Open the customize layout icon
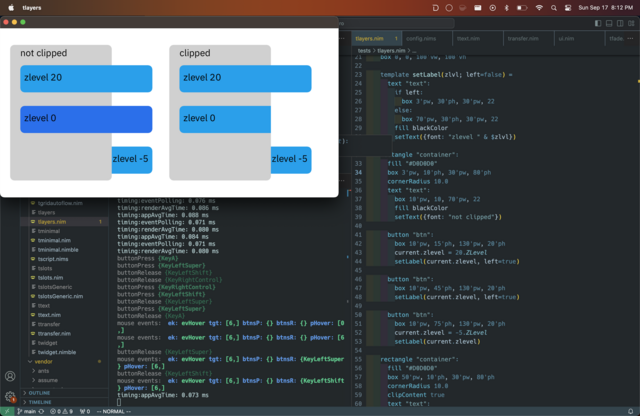640x416 pixels. (x=631, y=23)
